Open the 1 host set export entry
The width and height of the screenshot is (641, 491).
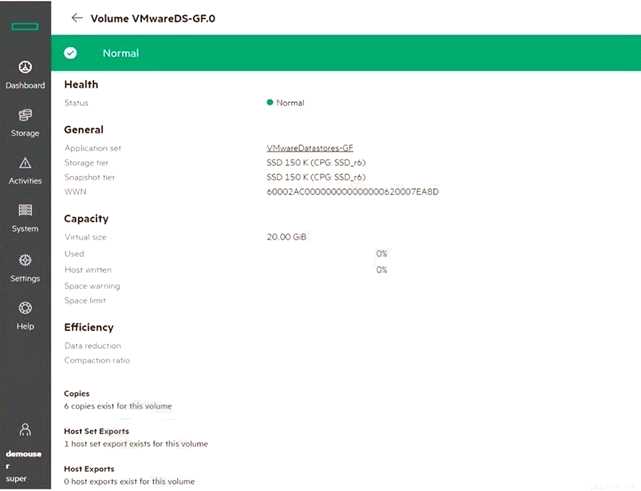pyautogui.click(x=136, y=443)
